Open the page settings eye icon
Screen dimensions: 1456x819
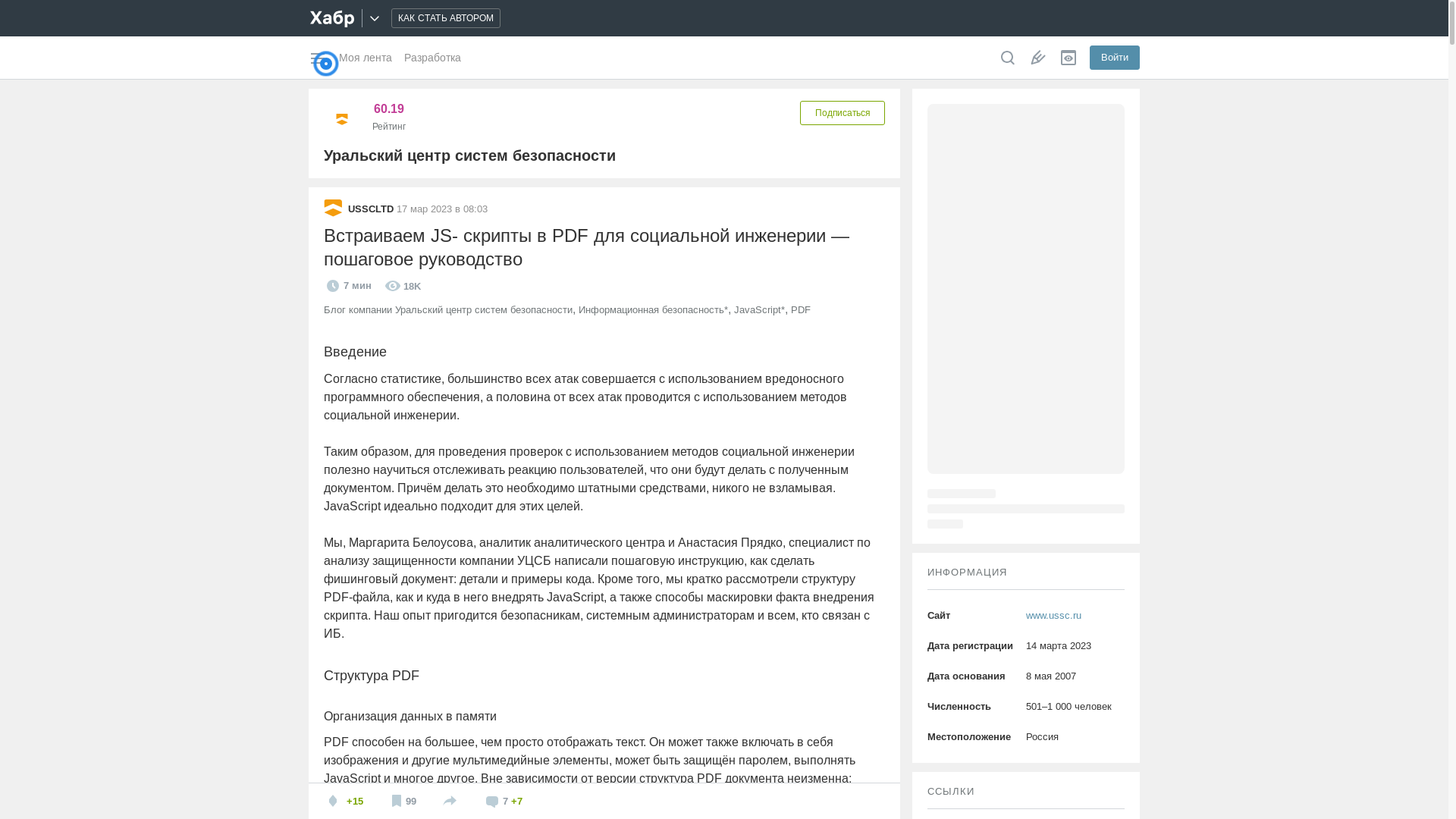tap(1068, 58)
